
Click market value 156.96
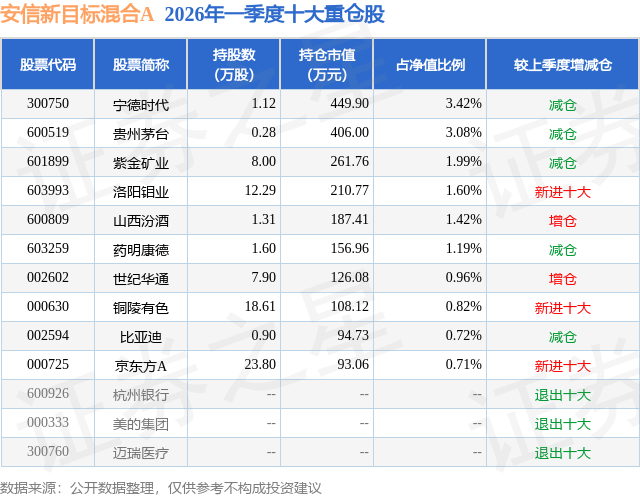pos(349,248)
